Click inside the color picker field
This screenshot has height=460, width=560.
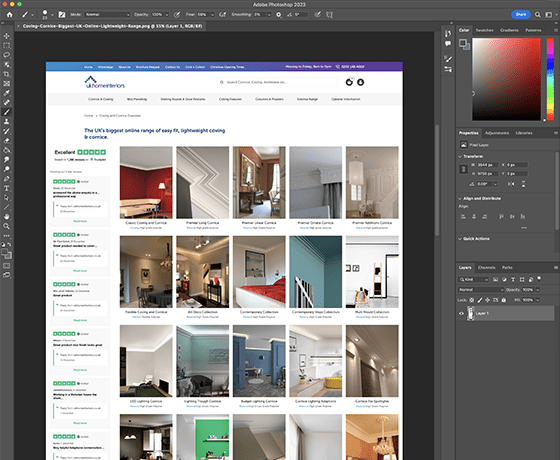pyautogui.click(x=506, y=79)
